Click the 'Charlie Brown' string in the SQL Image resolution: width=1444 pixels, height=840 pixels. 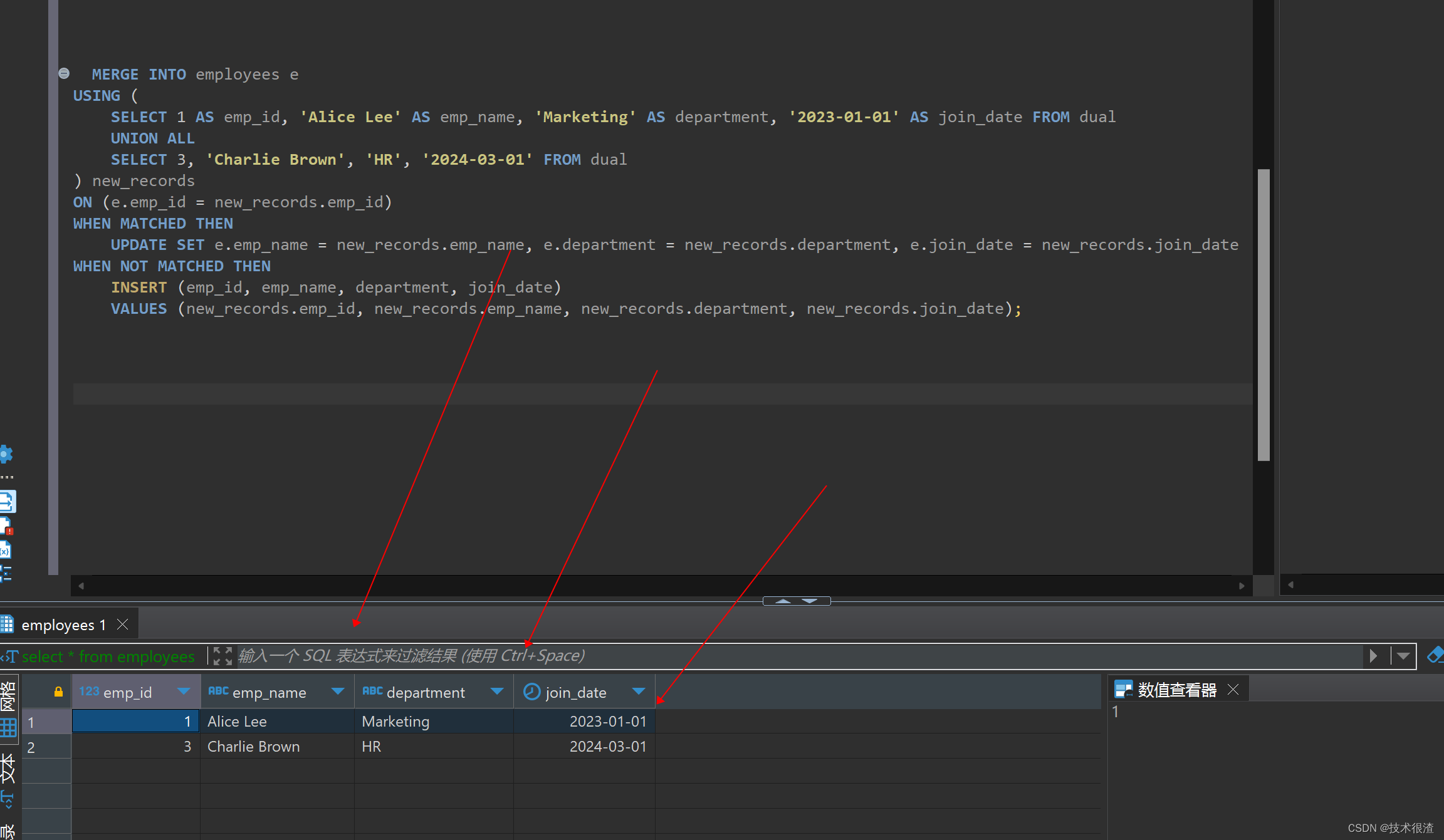[x=275, y=159]
